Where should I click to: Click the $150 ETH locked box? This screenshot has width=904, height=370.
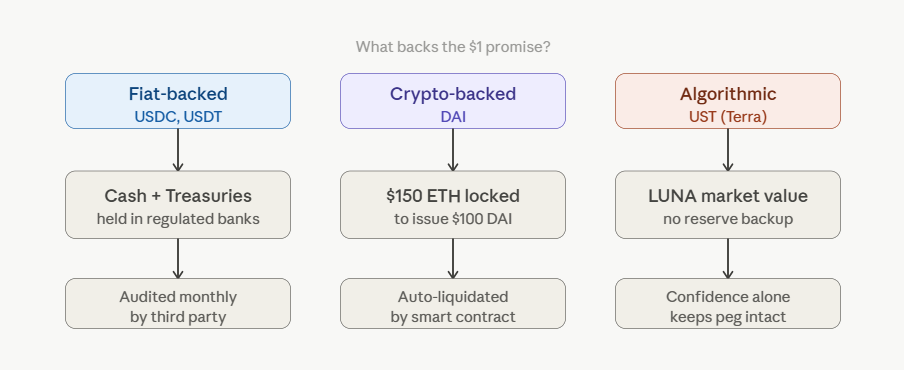pos(453,205)
